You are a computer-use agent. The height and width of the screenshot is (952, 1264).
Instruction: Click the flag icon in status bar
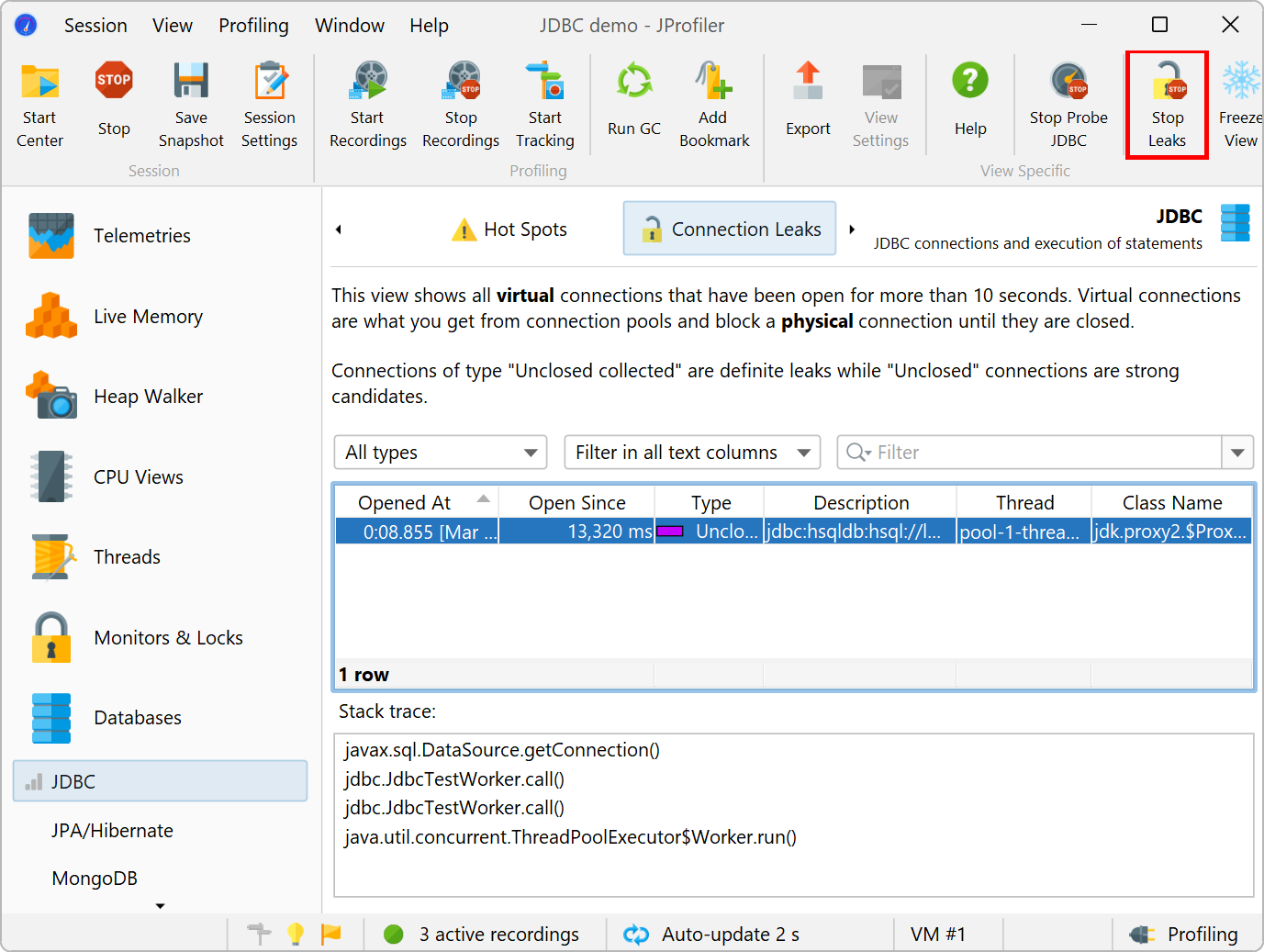click(331, 934)
